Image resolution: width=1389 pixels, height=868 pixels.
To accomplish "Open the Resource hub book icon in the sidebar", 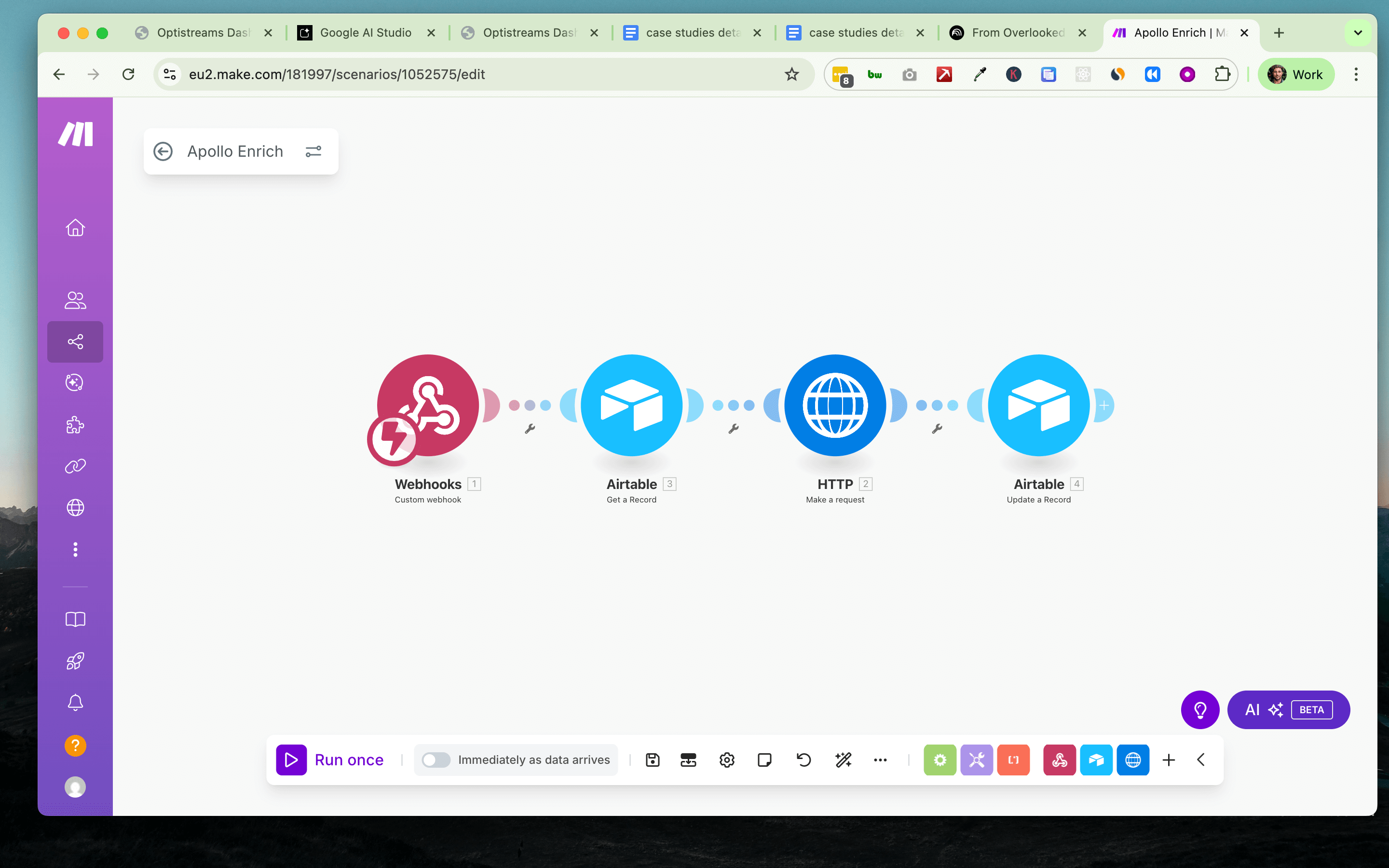I will click(75, 620).
